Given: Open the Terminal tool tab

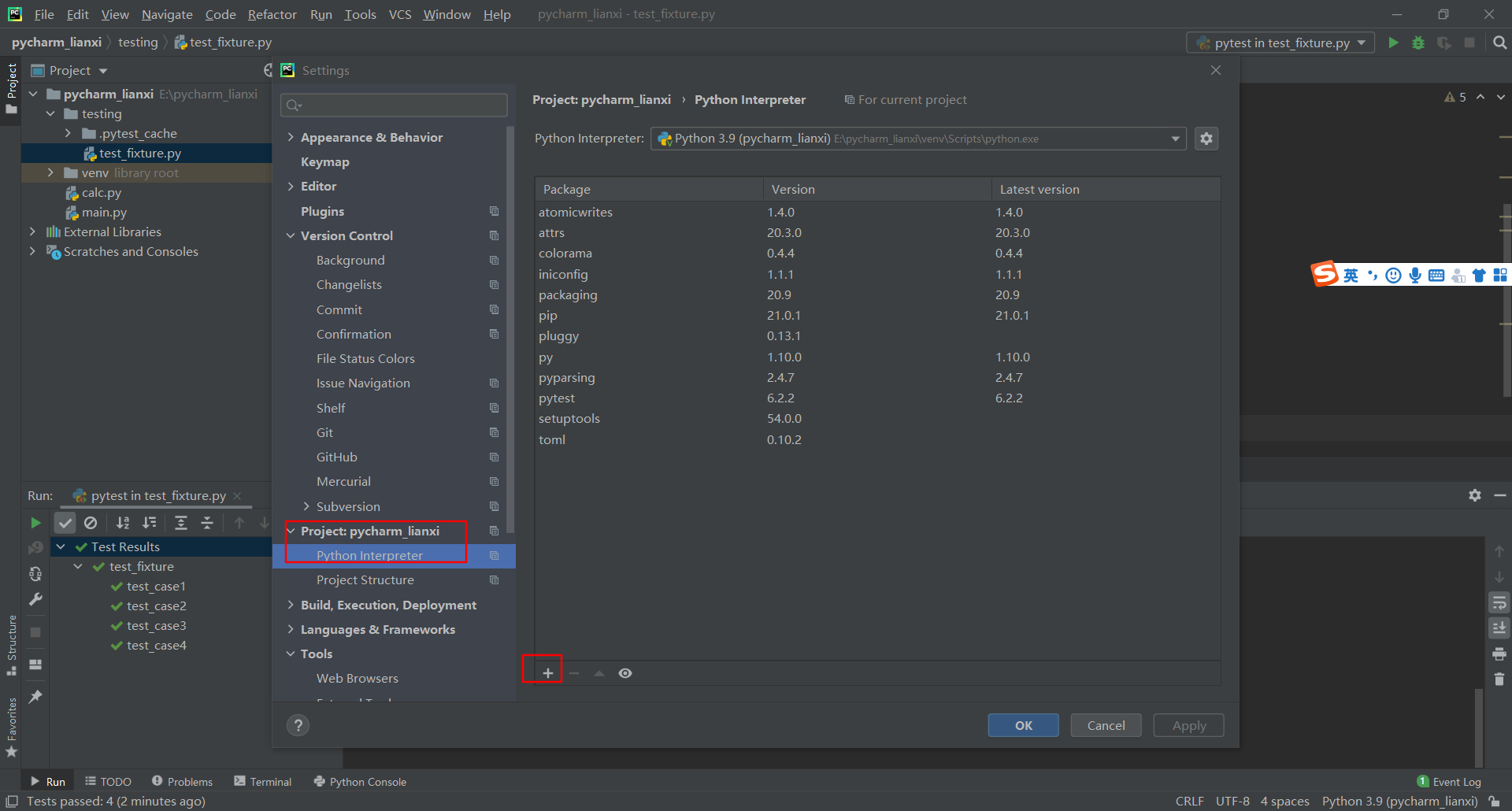Looking at the screenshot, I should coord(263,782).
